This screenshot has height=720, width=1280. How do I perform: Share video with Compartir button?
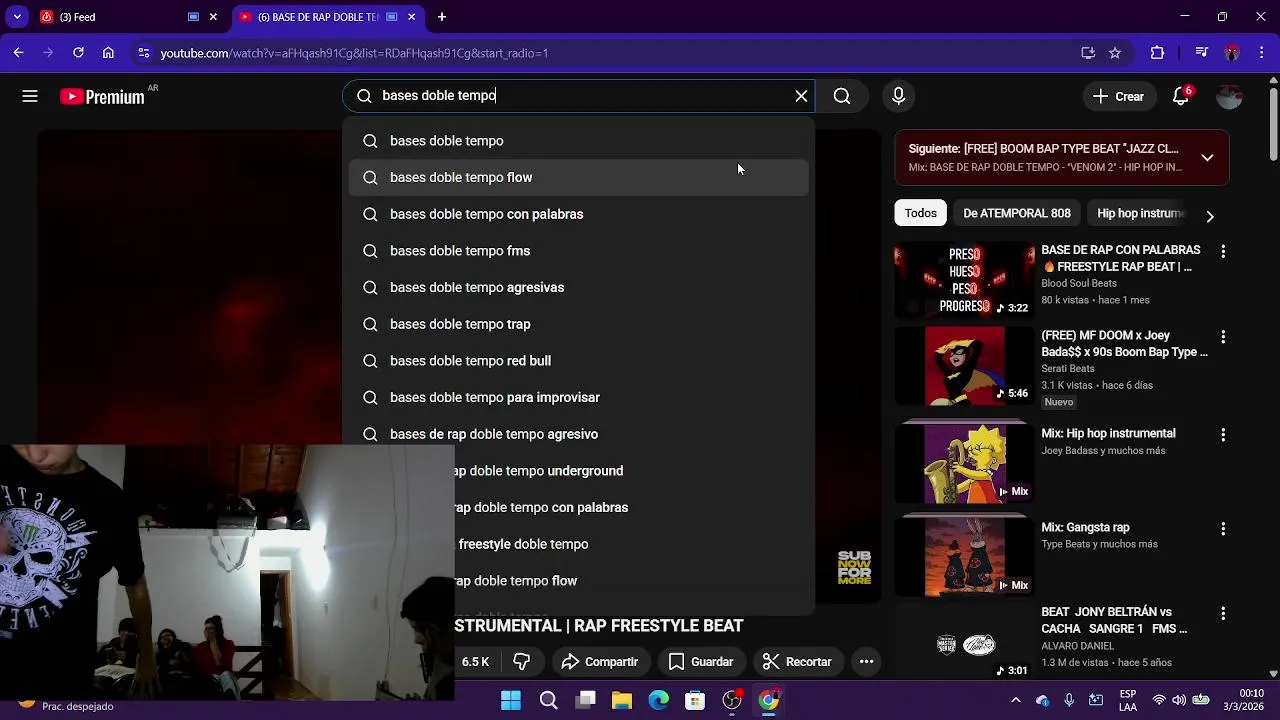[x=600, y=662]
